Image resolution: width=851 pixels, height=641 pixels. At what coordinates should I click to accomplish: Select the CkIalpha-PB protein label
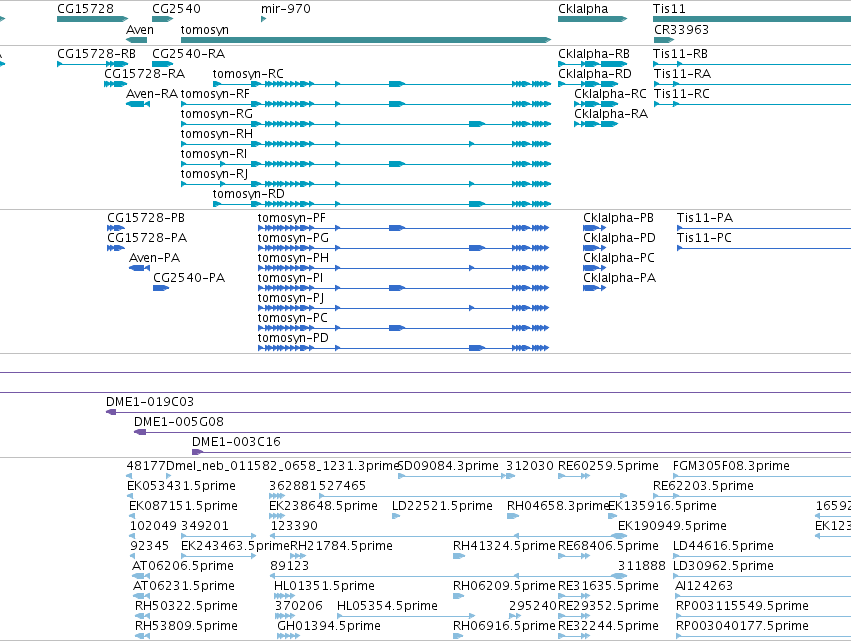click(x=618, y=218)
